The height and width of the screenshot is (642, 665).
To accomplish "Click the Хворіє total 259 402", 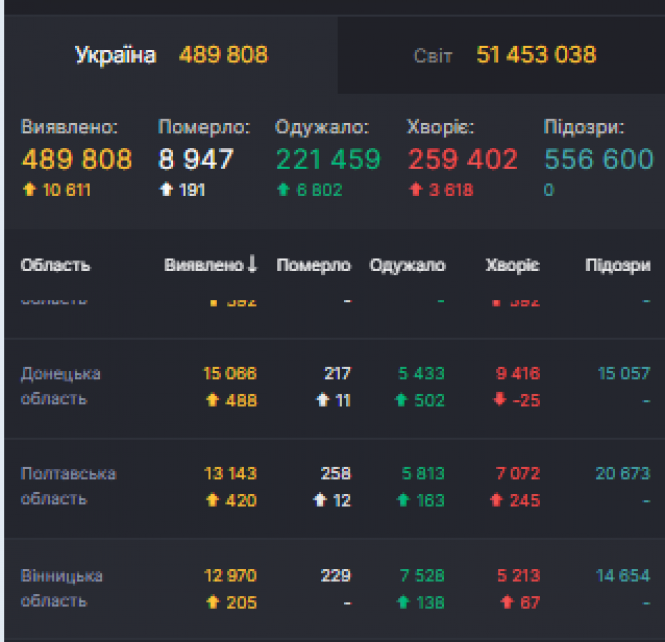I will (462, 159).
